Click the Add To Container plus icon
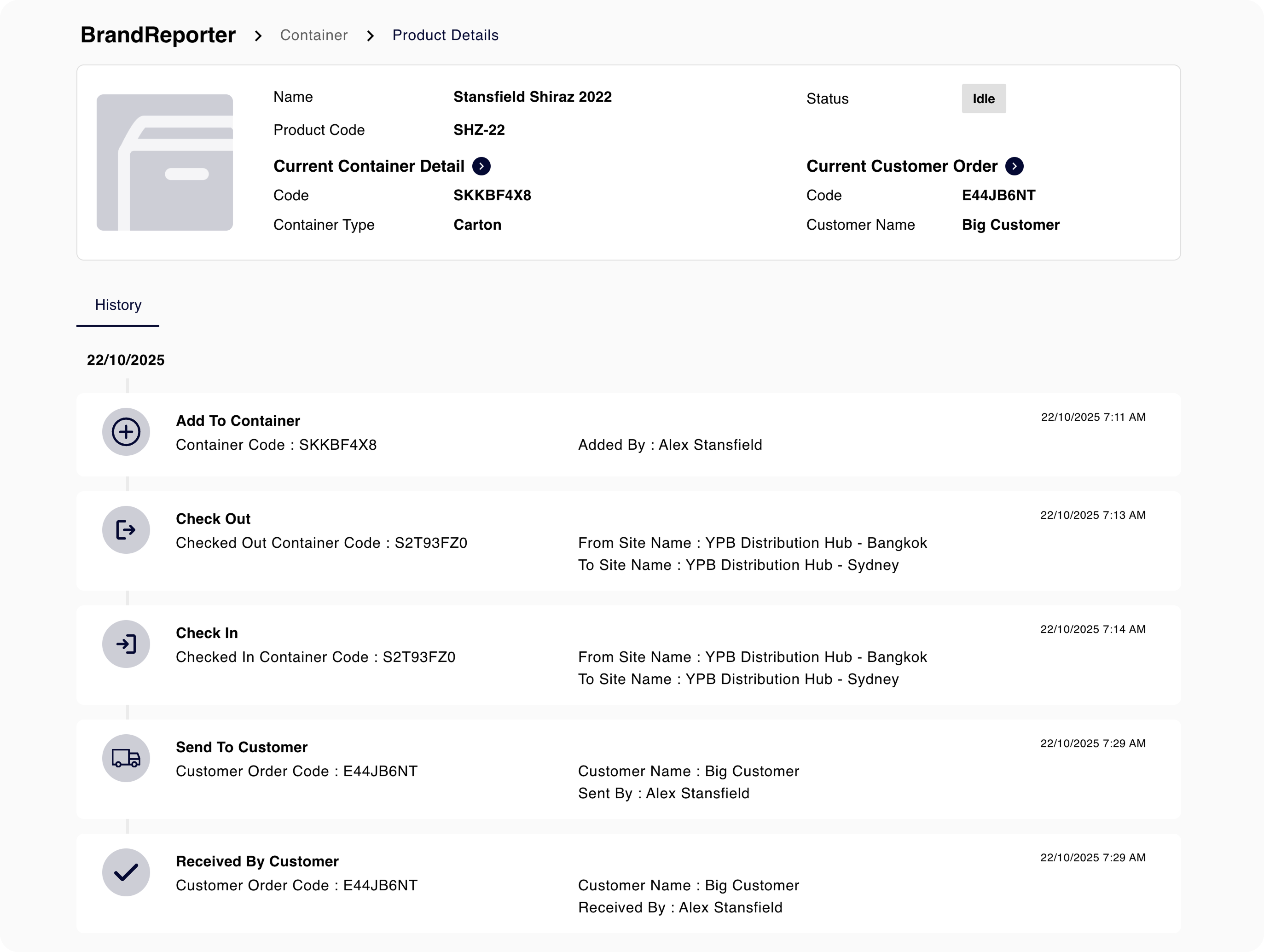1264x952 pixels. (126, 431)
